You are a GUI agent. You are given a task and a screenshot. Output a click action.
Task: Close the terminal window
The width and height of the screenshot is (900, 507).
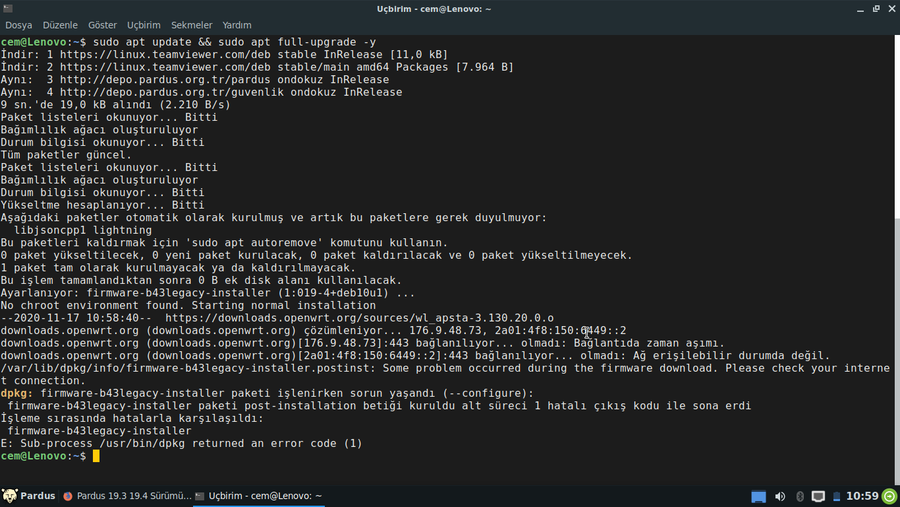pyautogui.click(x=892, y=9)
